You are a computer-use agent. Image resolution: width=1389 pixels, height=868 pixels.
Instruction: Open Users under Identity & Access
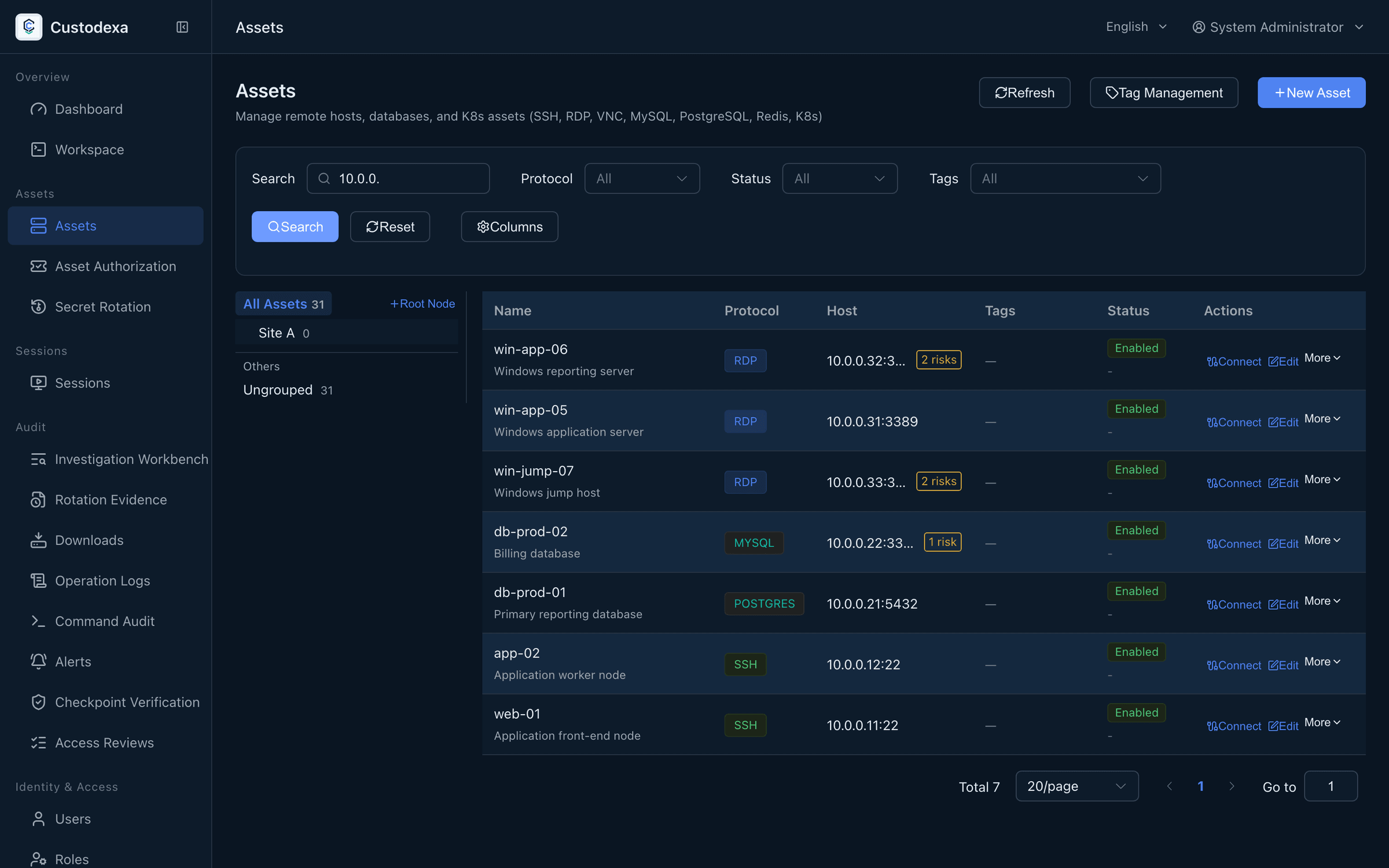105,819
